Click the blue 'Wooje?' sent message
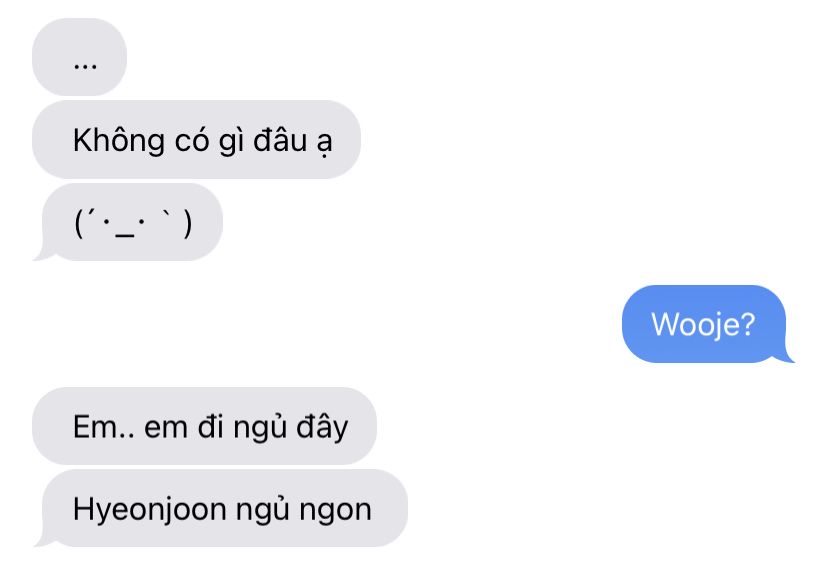The image size is (828, 563). point(704,324)
